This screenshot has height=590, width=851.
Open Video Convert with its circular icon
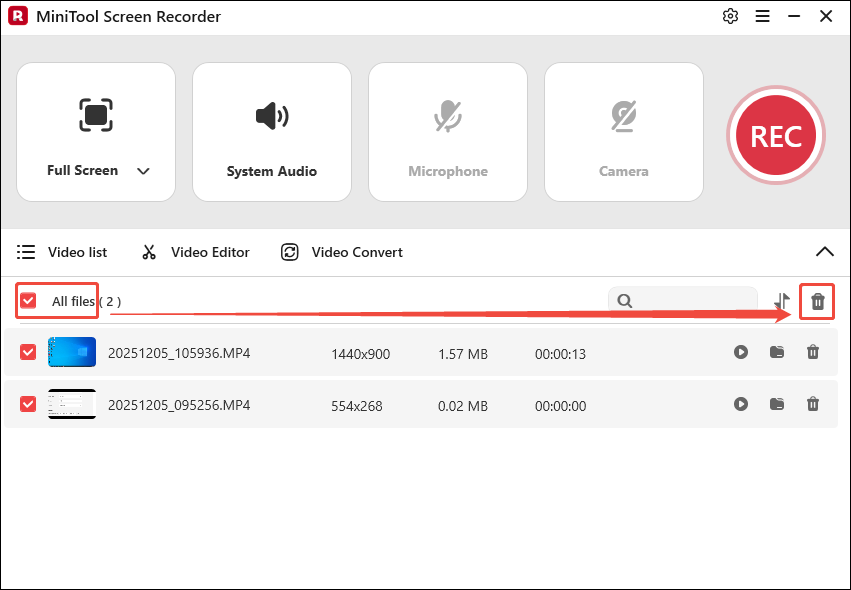click(x=289, y=252)
